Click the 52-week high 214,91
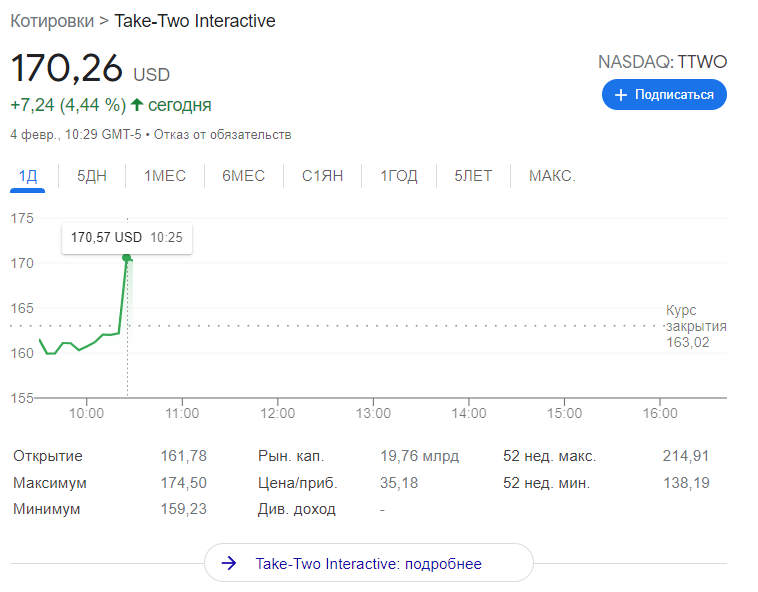The width and height of the screenshot is (758, 592). pyautogui.click(x=686, y=456)
